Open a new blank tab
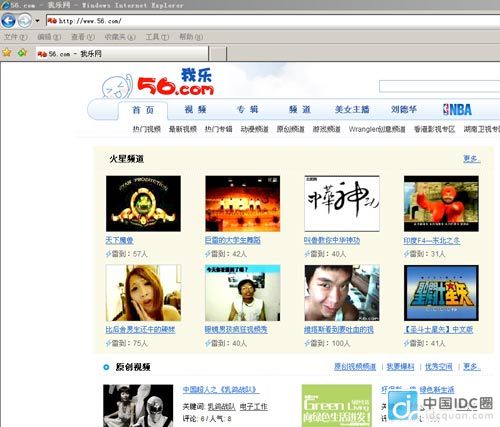 point(218,54)
